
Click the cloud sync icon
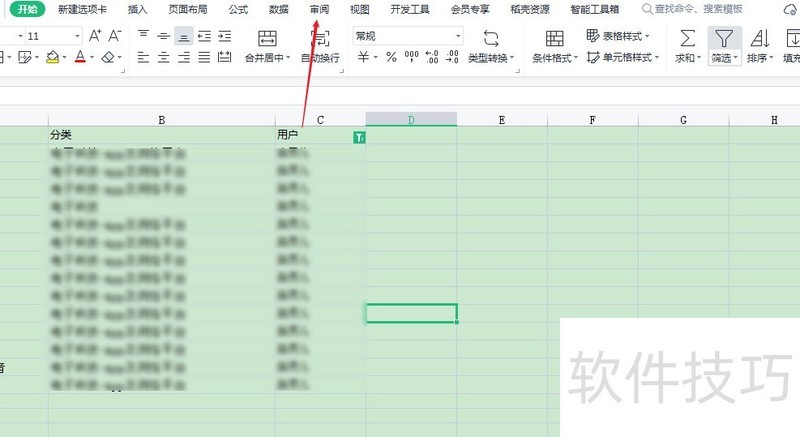click(790, 10)
